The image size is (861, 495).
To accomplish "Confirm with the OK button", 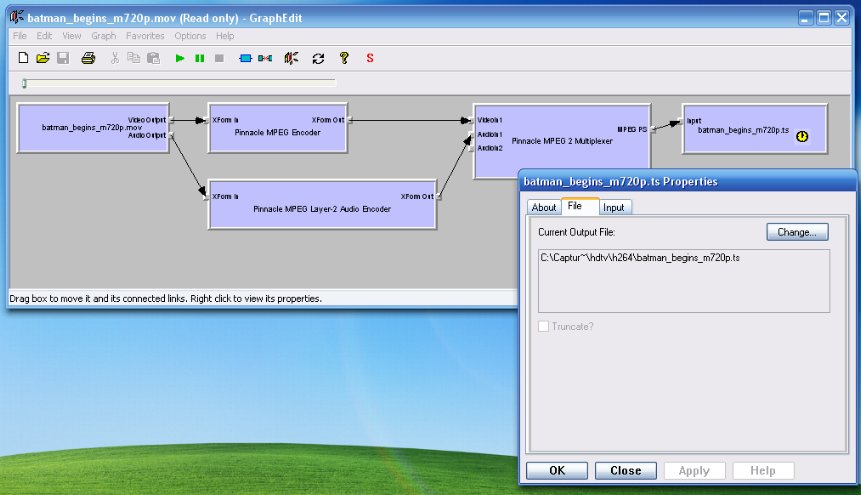I will 557,471.
